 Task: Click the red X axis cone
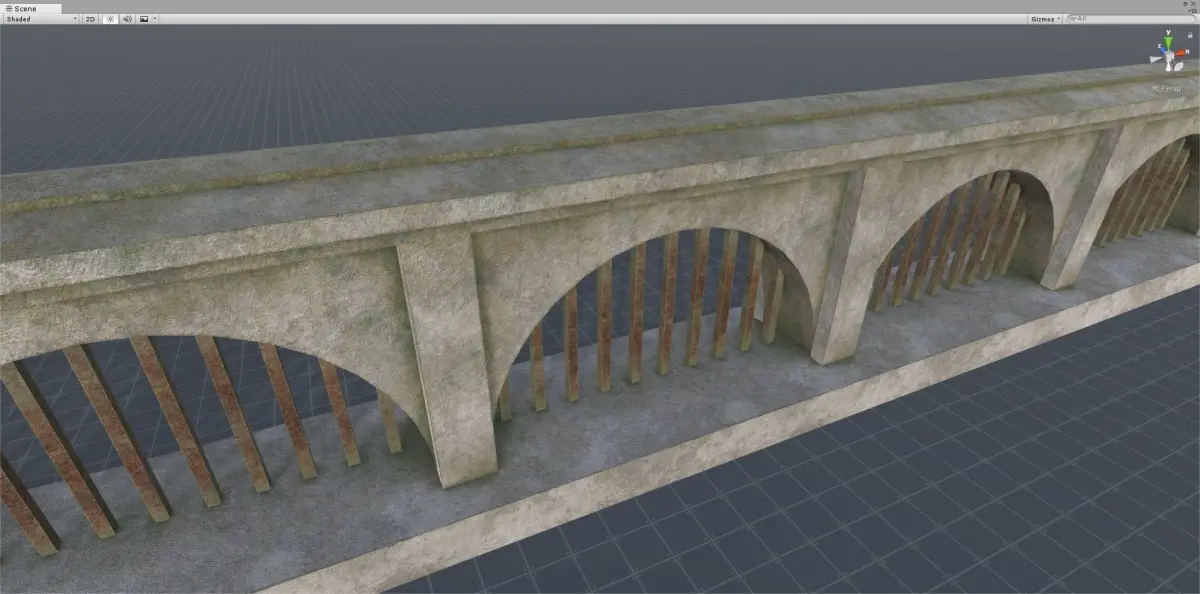pyautogui.click(x=1180, y=53)
